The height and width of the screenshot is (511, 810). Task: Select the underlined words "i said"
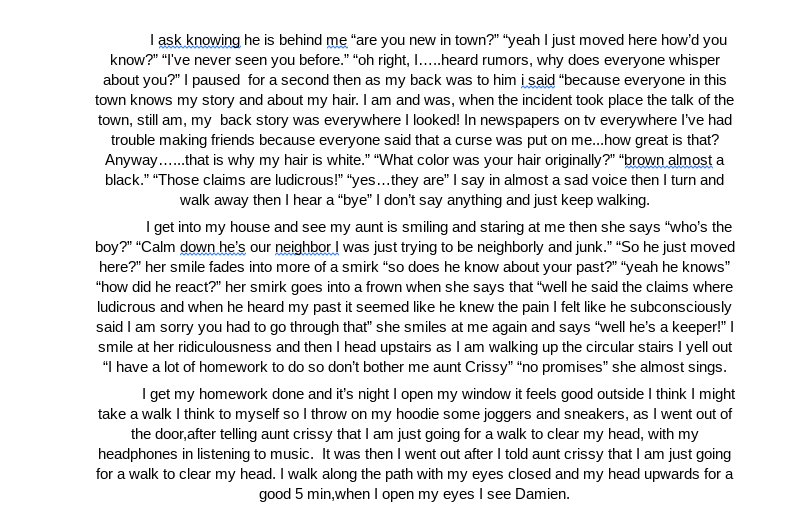click(538, 80)
